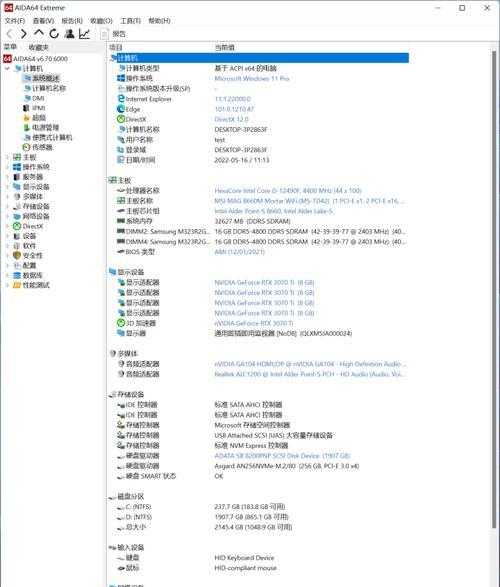
Task: Click the 3D 加速器 row icon
Action: click(x=121, y=323)
